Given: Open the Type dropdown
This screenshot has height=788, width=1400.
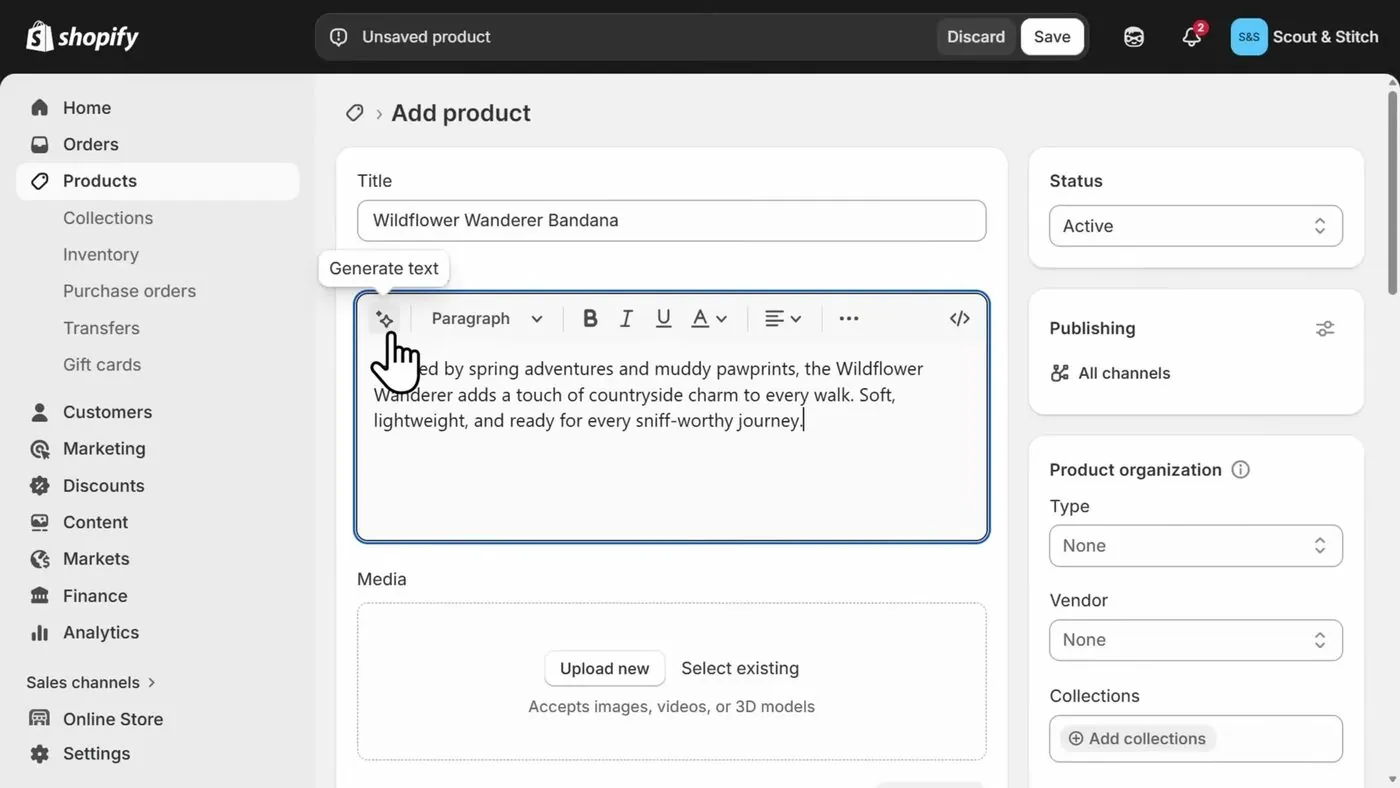Looking at the screenshot, I should [x=1196, y=546].
